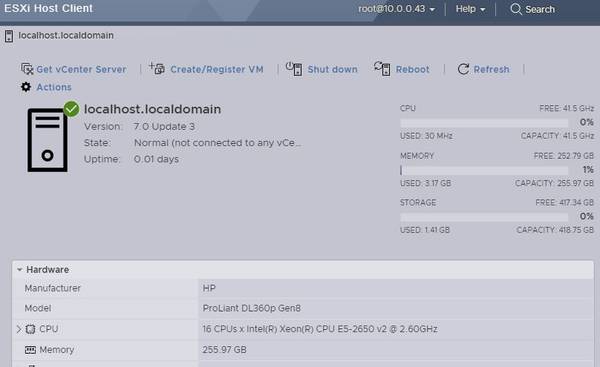Click the Refresh button

(491, 69)
